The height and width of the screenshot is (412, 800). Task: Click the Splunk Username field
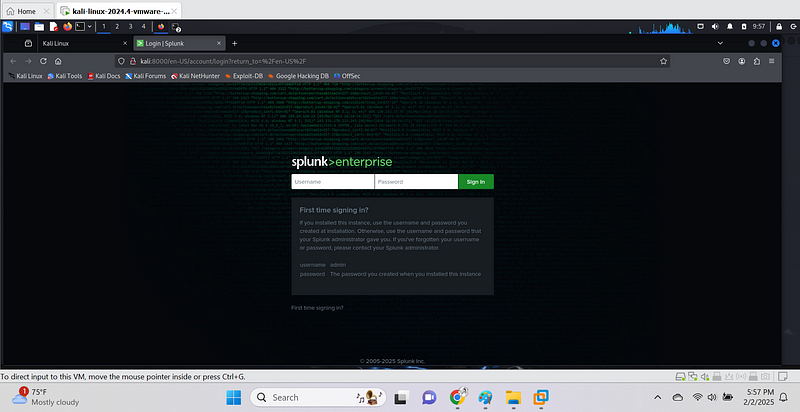click(x=333, y=182)
